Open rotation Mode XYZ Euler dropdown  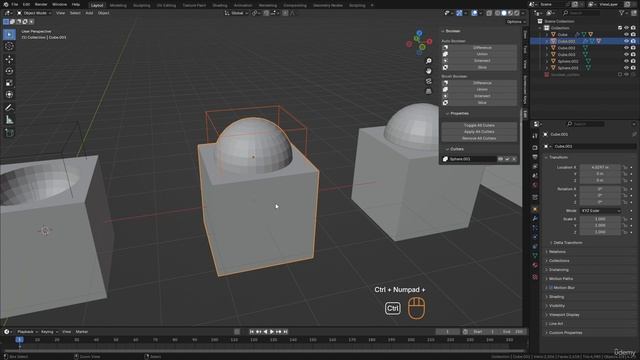600,211
